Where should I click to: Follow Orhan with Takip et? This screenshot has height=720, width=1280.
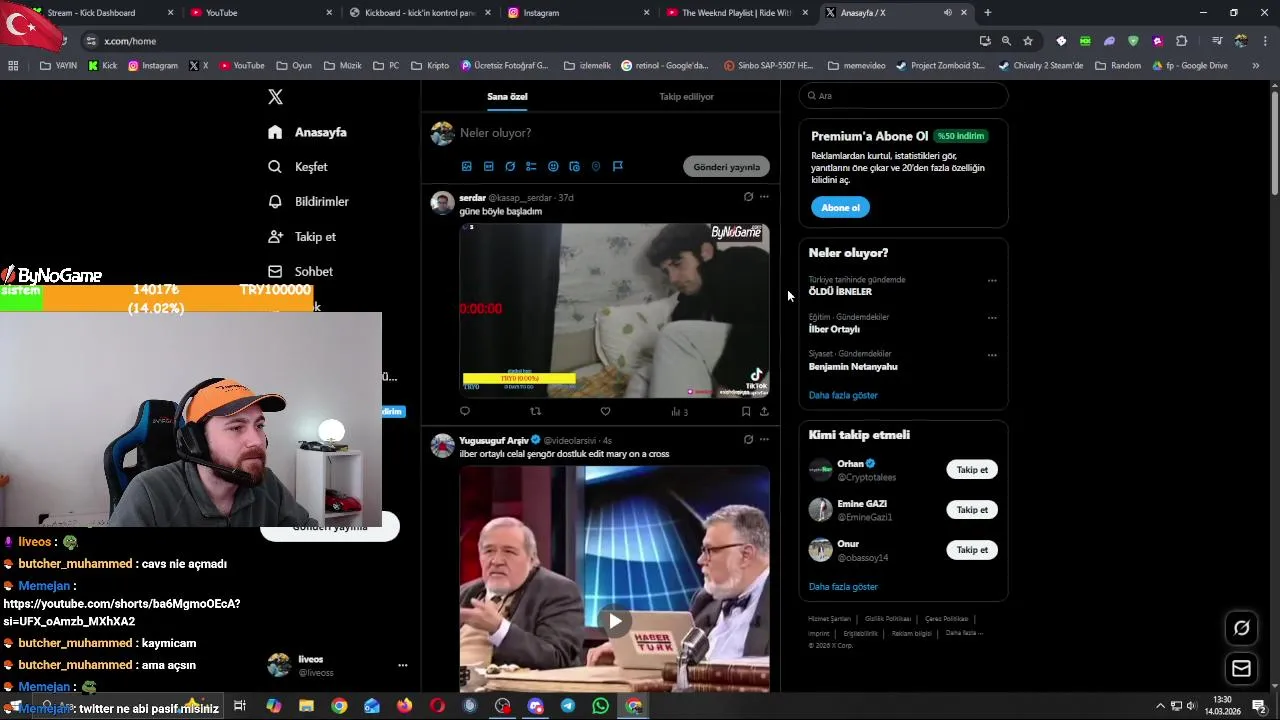pos(972,470)
